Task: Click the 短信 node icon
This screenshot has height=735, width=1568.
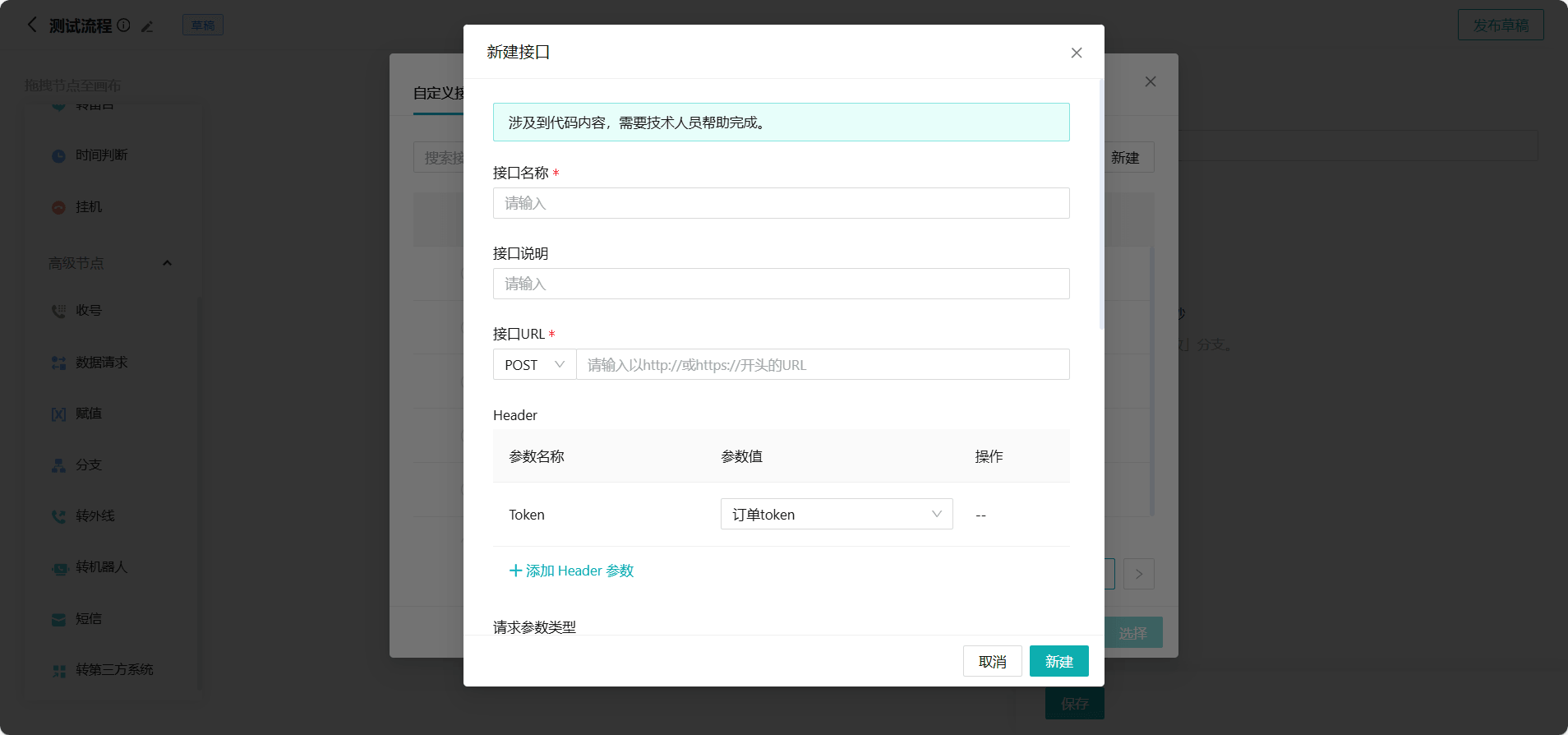Action: click(x=58, y=619)
